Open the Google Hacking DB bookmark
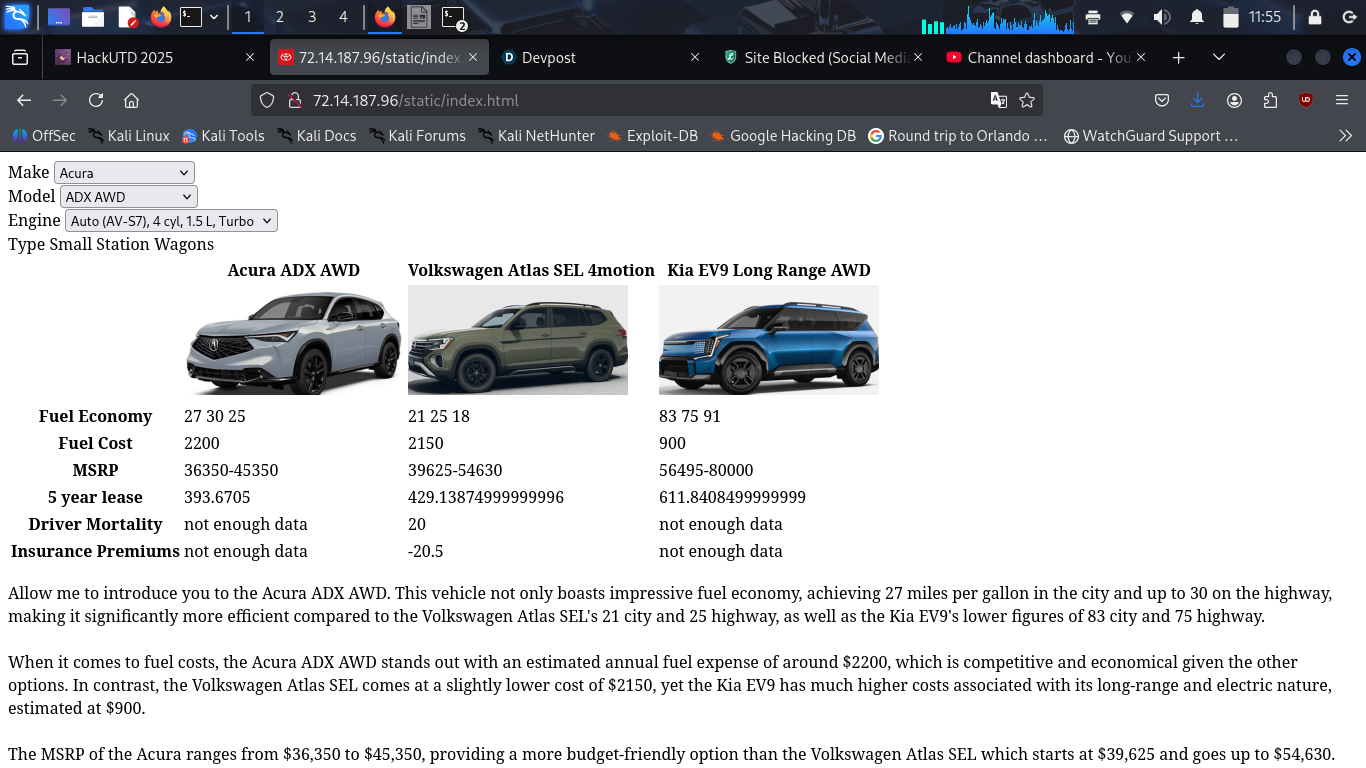 [x=783, y=136]
